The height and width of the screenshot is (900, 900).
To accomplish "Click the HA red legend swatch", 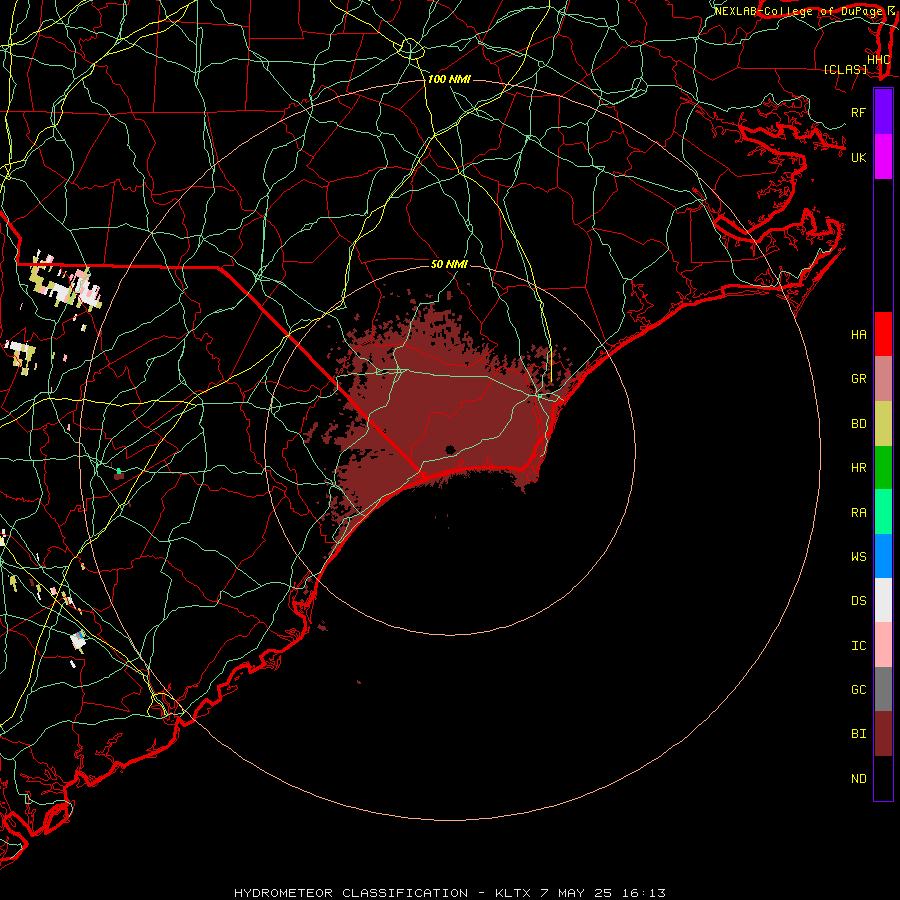I will pos(883,334).
